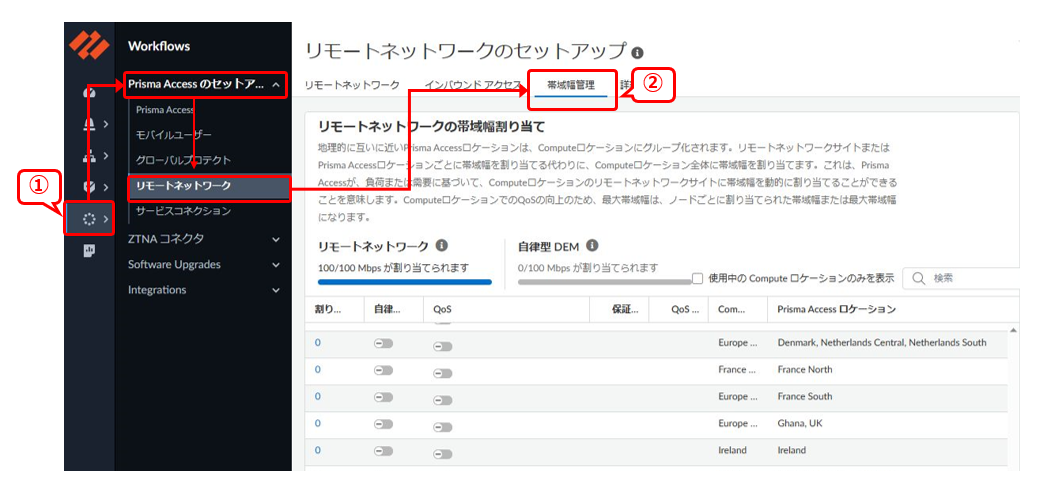
Task: Click info icon beside リモートネットワーク bandwidth label
Action: (442, 245)
